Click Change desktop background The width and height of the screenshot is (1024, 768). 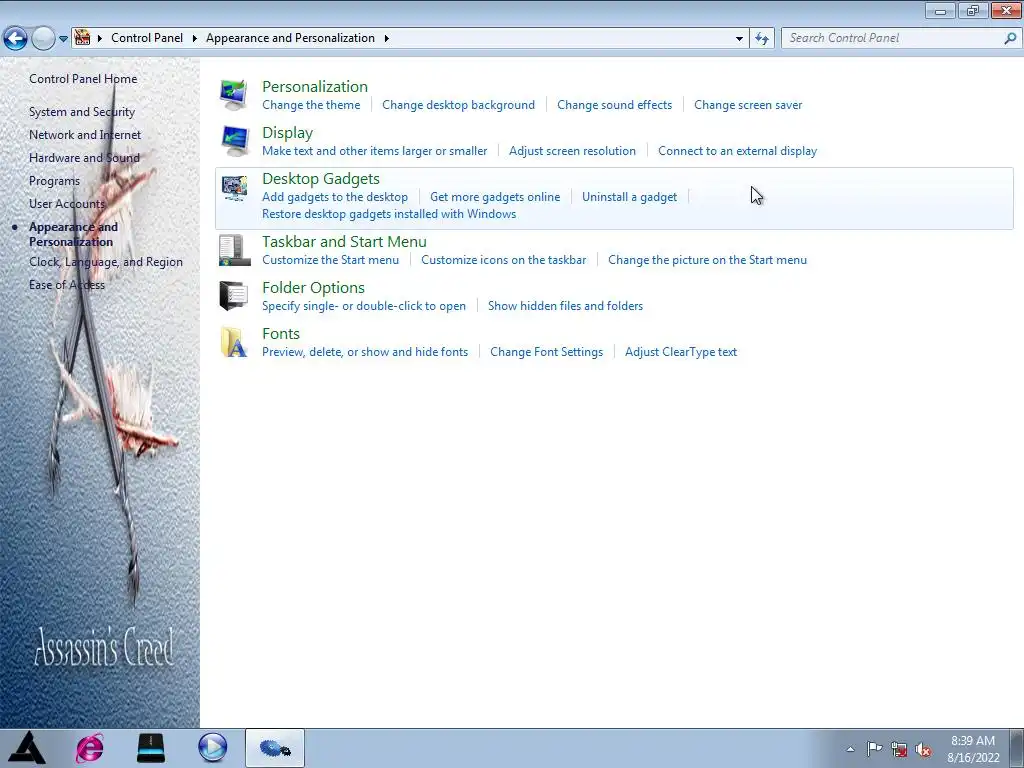click(x=458, y=104)
